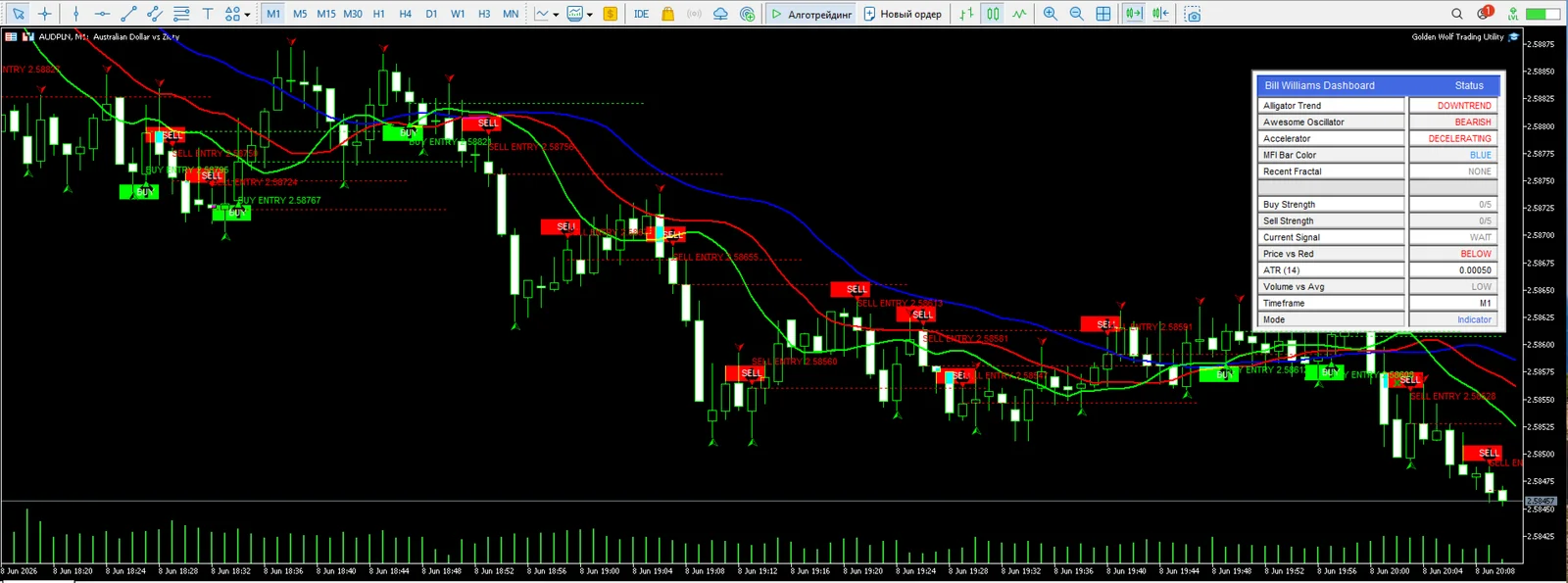The image size is (1568, 583).
Task: Open the Market shopping bag icon
Action: coord(667,14)
